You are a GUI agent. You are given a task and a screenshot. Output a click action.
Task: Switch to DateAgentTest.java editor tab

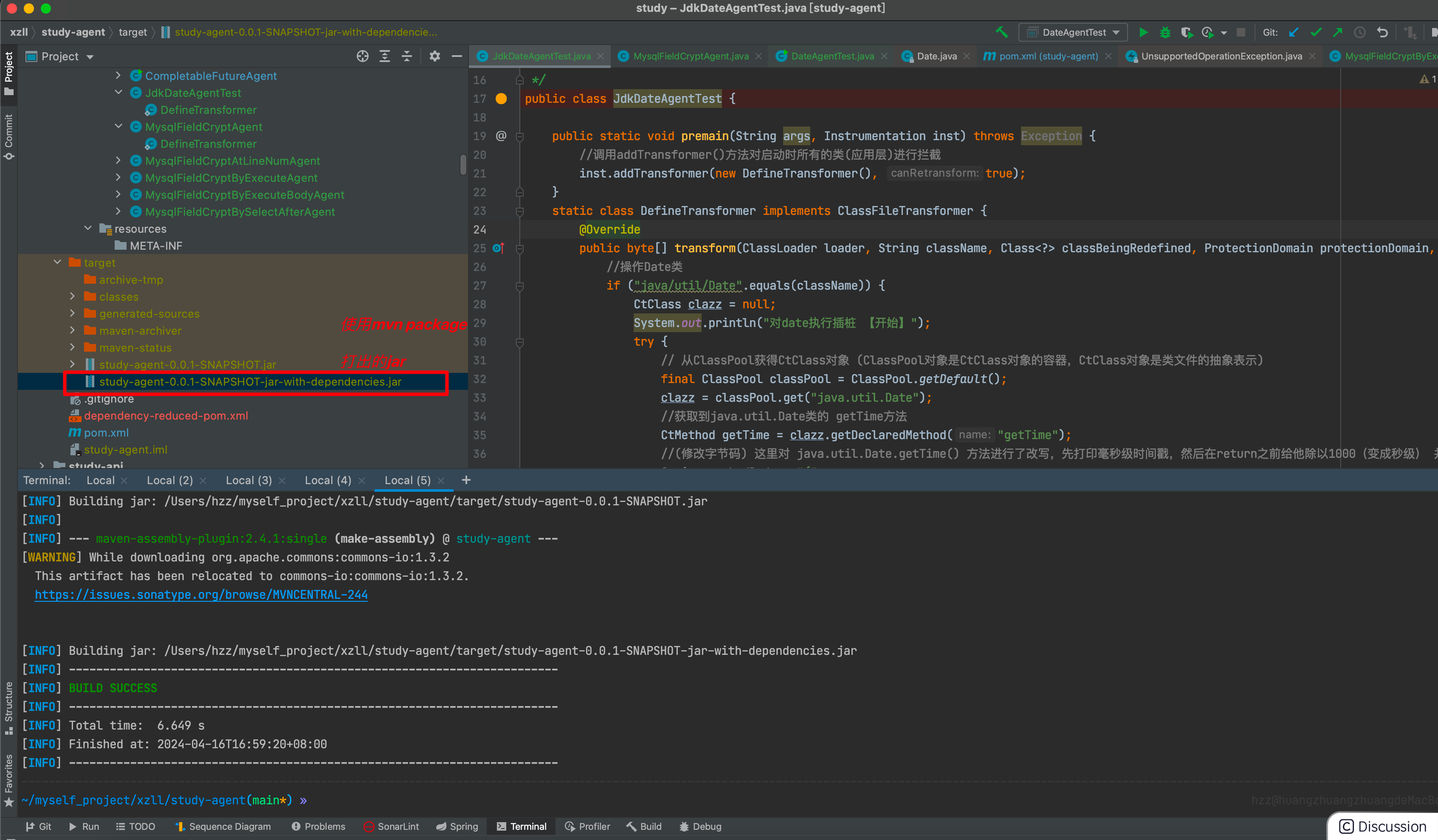coord(832,56)
